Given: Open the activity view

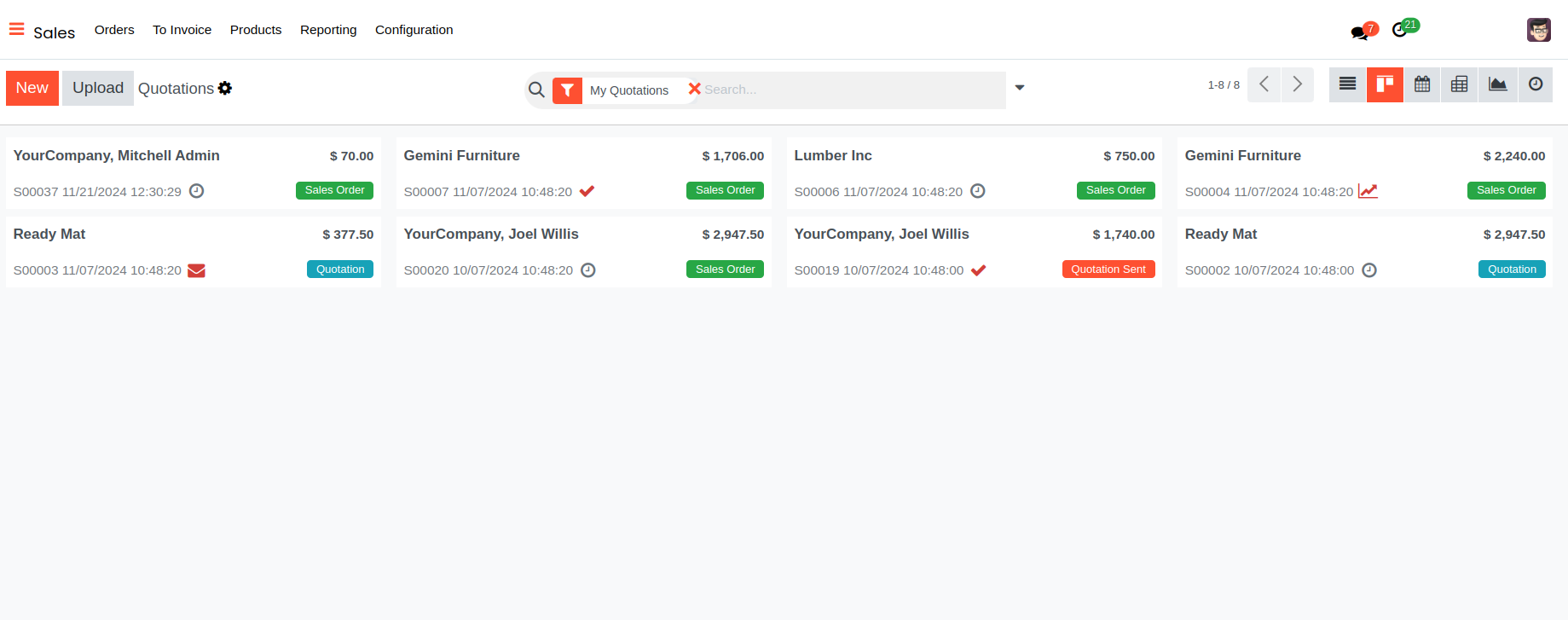Looking at the screenshot, I should [x=1535, y=84].
